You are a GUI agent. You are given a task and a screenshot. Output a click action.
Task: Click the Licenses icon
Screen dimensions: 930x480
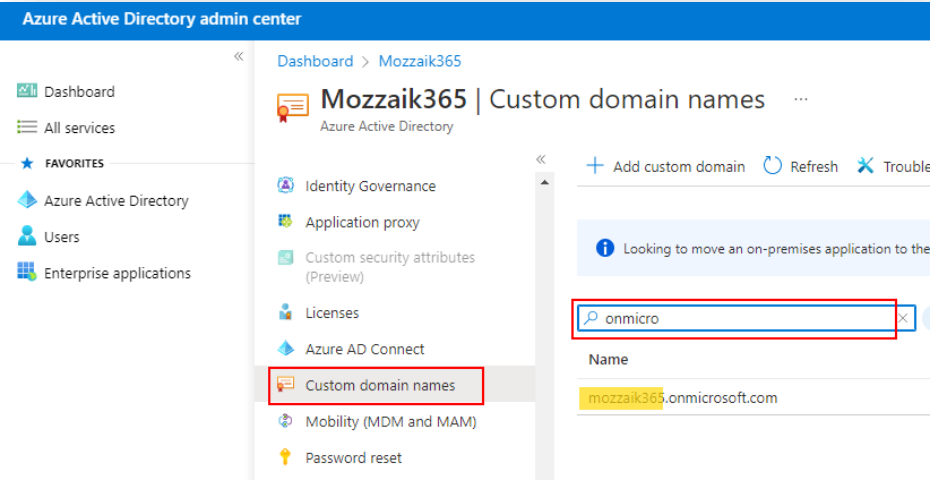(x=286, y=312)
